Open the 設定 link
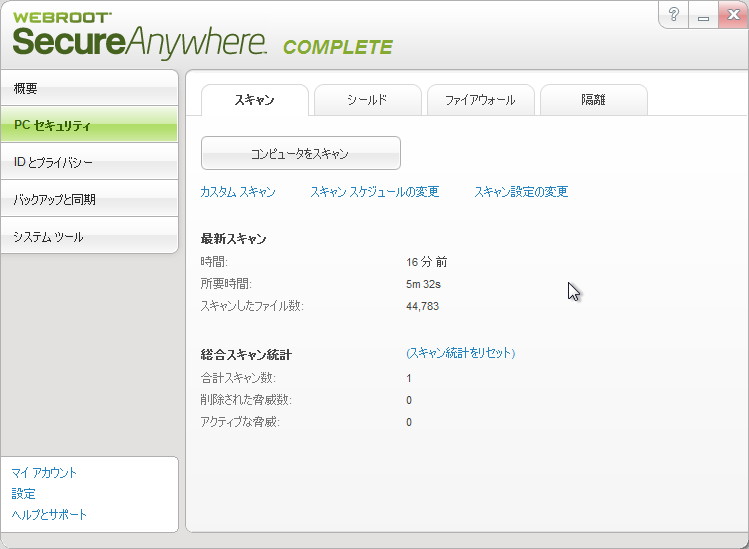The height and width of the screenshot is (549, 749). click(x=23, y=494)
